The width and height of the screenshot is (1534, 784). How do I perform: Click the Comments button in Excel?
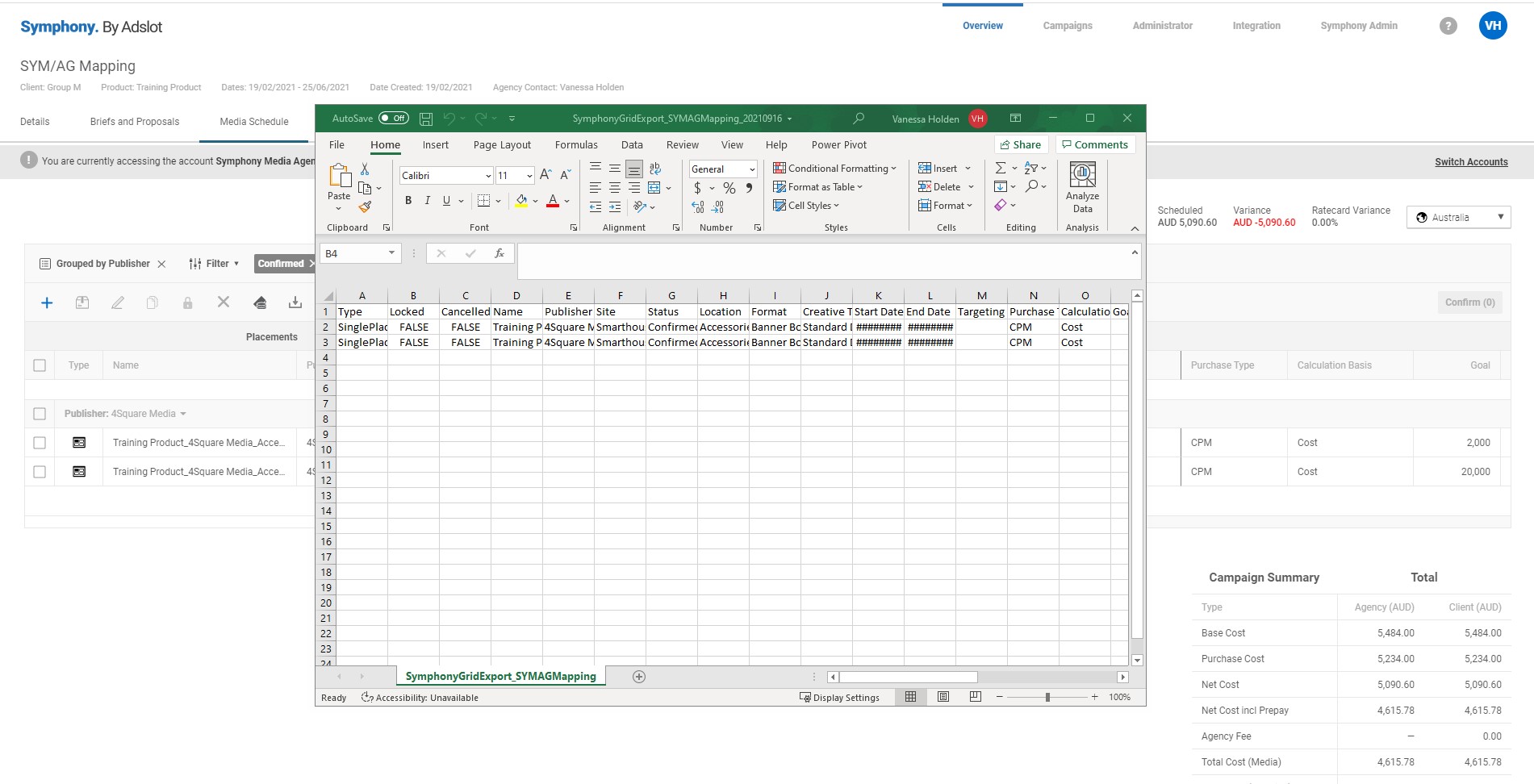click(1095, 145)
